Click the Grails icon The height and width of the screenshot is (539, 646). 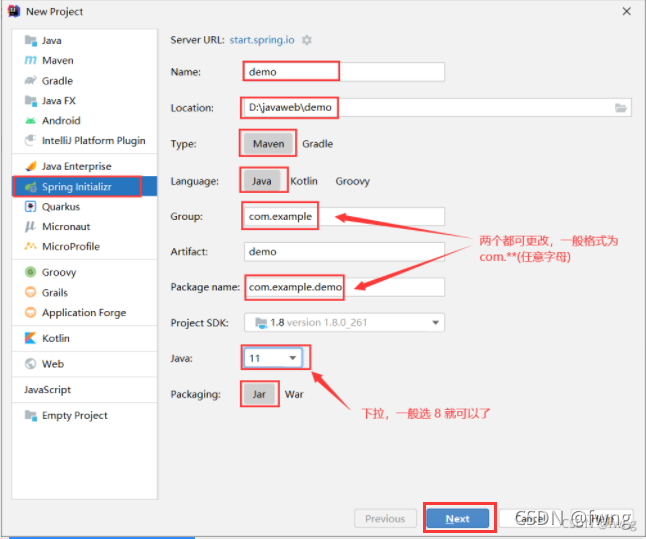[30, 292]
